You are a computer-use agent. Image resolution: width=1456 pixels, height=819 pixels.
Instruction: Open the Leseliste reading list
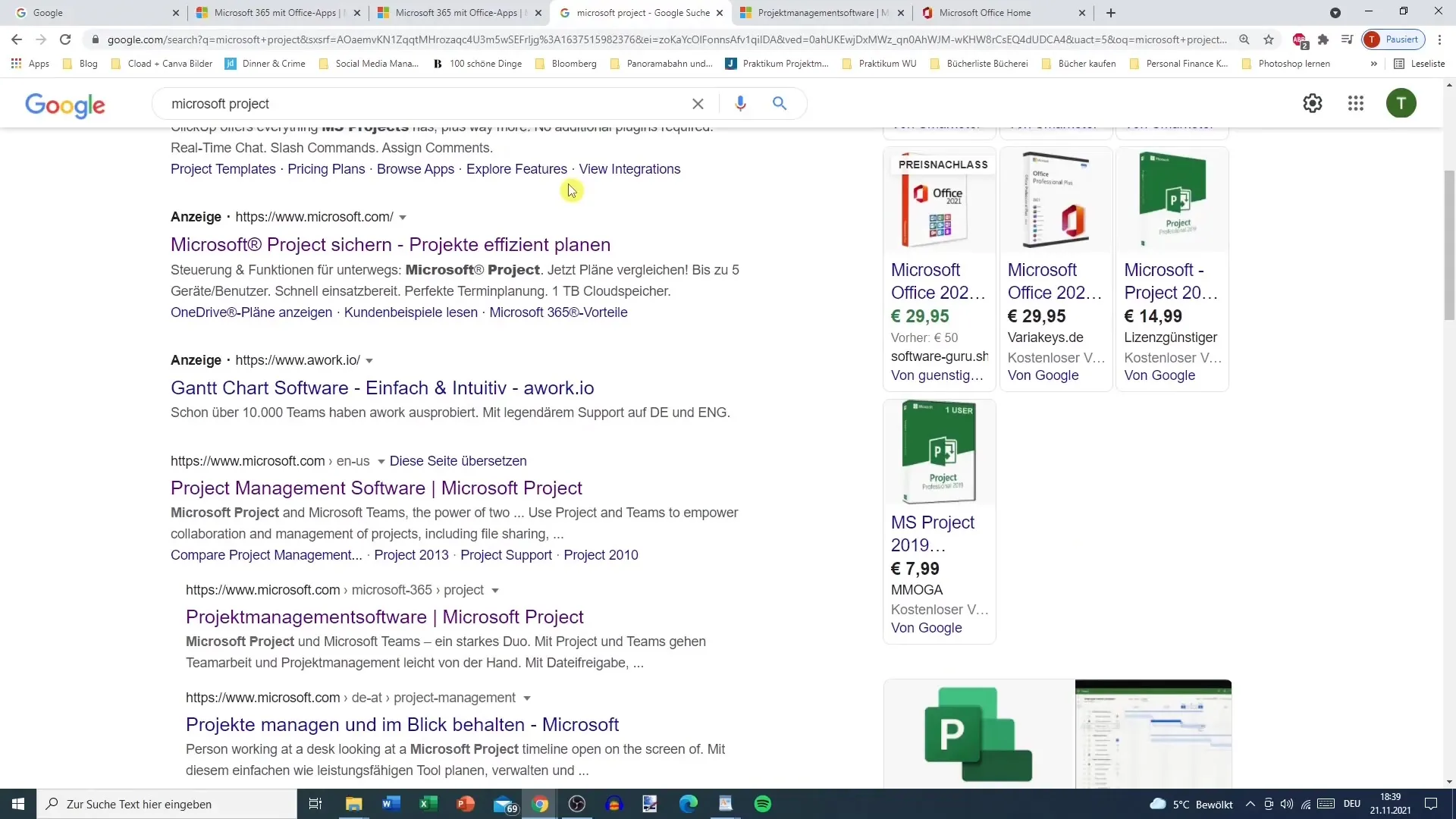click(x=1420, y=64)
